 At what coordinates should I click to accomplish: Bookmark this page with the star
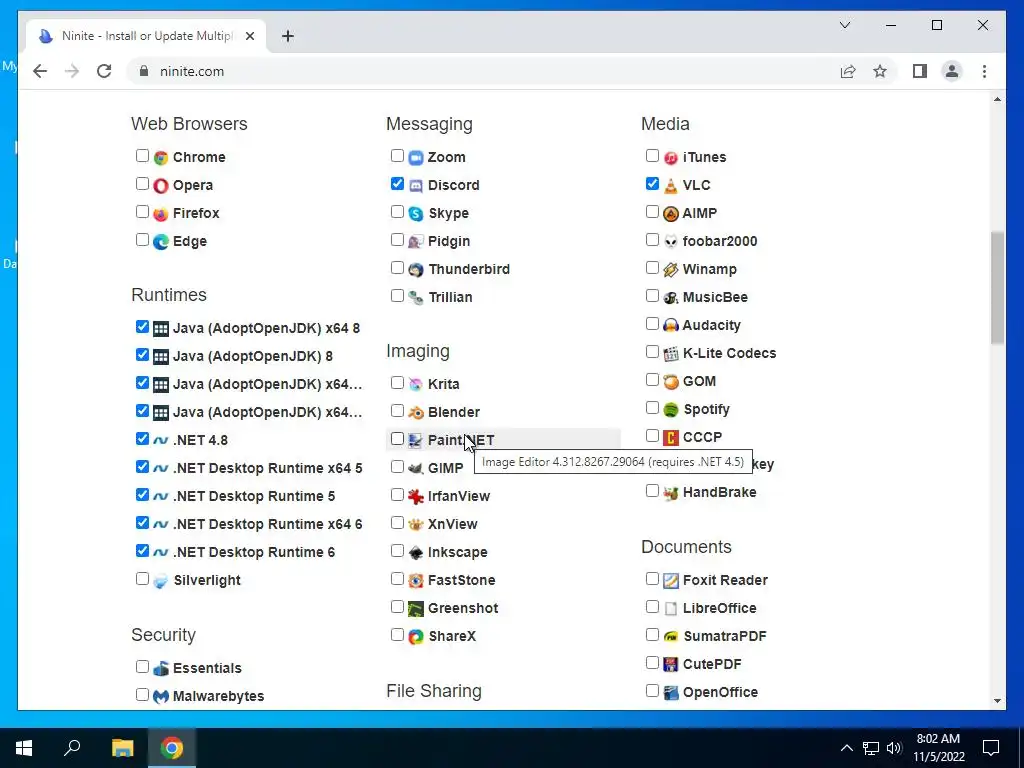coord(880,71)
